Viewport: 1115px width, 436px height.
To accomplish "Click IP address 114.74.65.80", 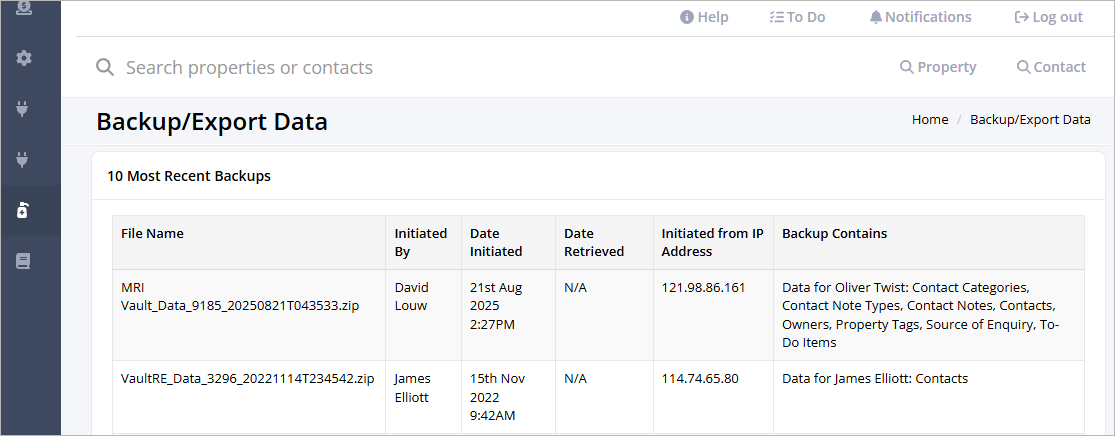I will tap(700, 378).
